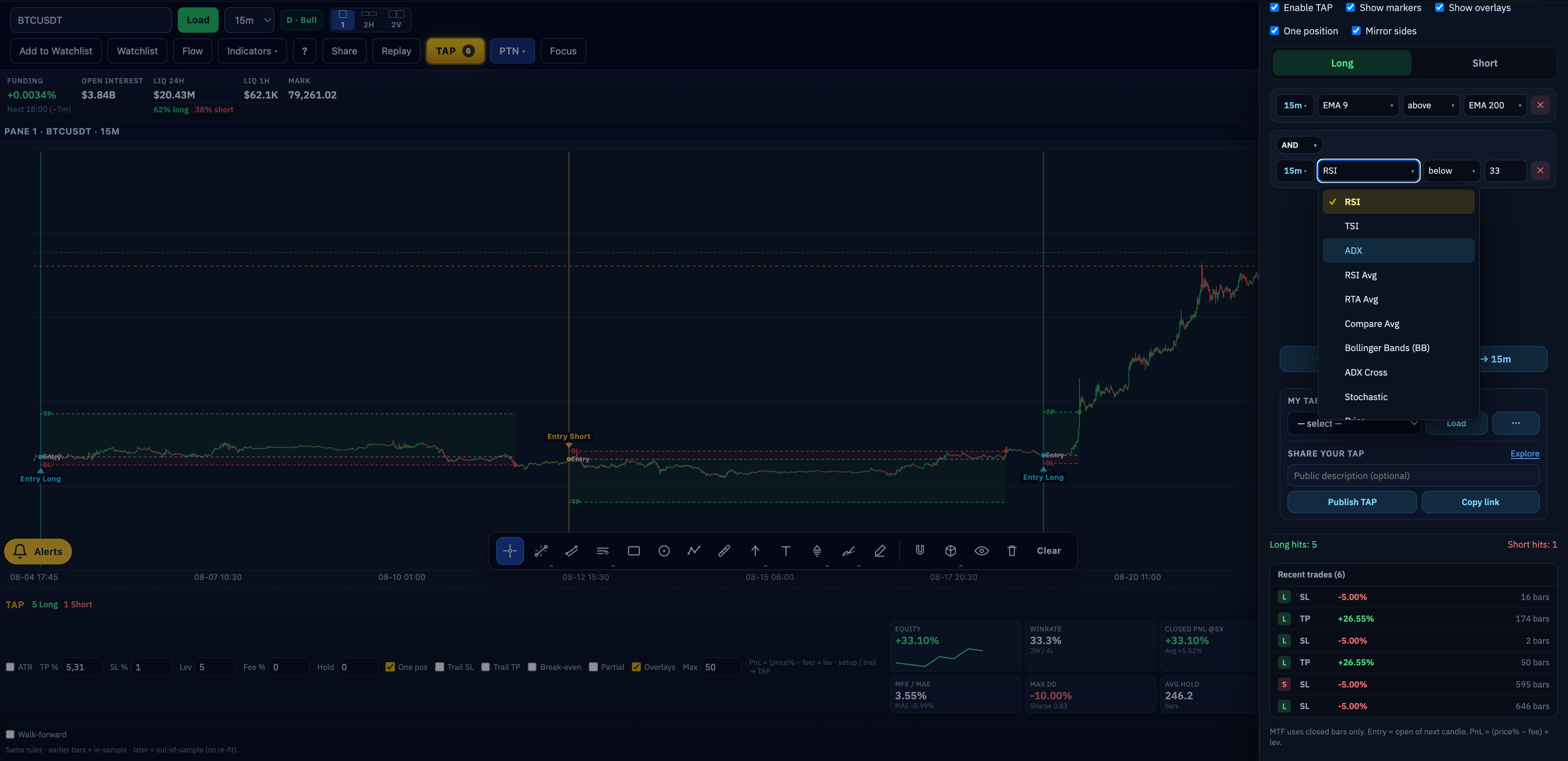This screenshot has height=761, width=1568.
Task: Select the ruler measure tool
Action: pos(724,551)
